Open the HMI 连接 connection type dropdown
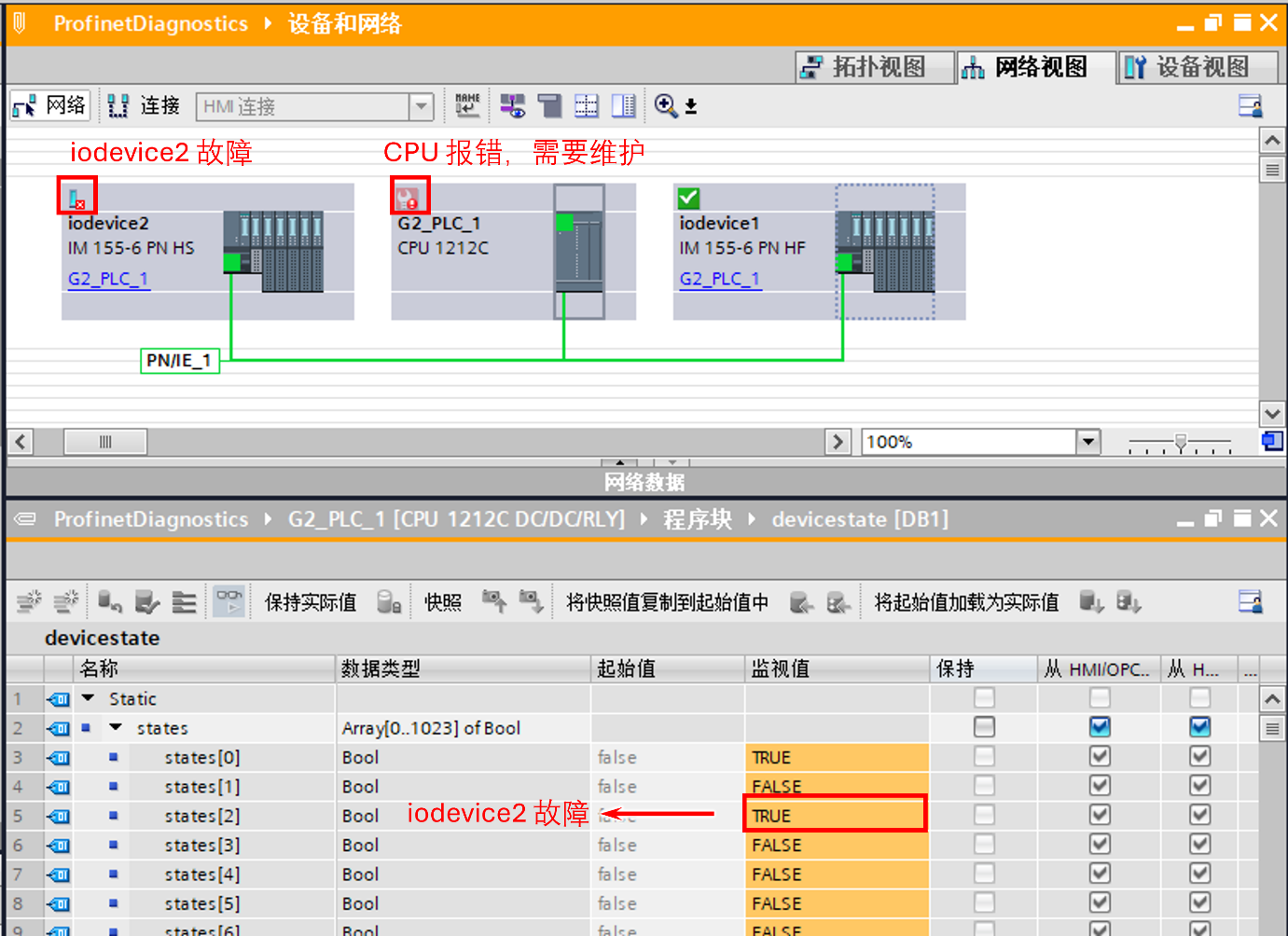 422,105
